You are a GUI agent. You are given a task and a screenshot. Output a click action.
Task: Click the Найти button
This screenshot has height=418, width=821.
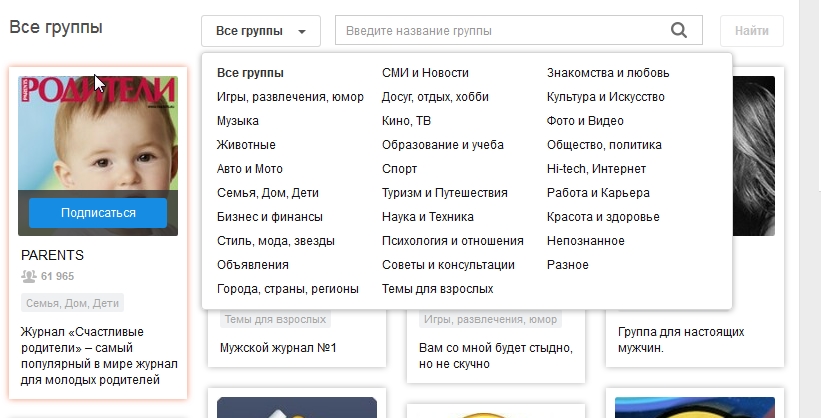coord(752,31)
